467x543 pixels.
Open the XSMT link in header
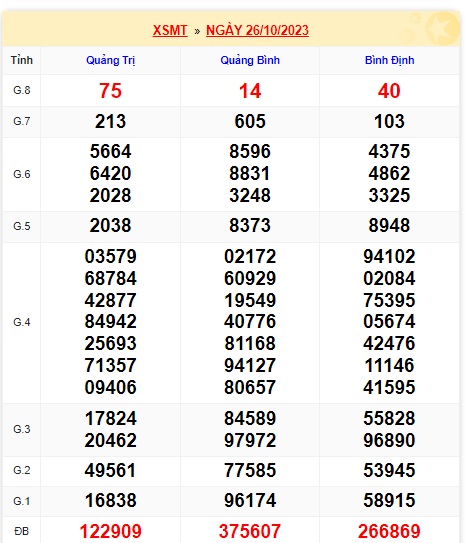[x=170, y=30]
